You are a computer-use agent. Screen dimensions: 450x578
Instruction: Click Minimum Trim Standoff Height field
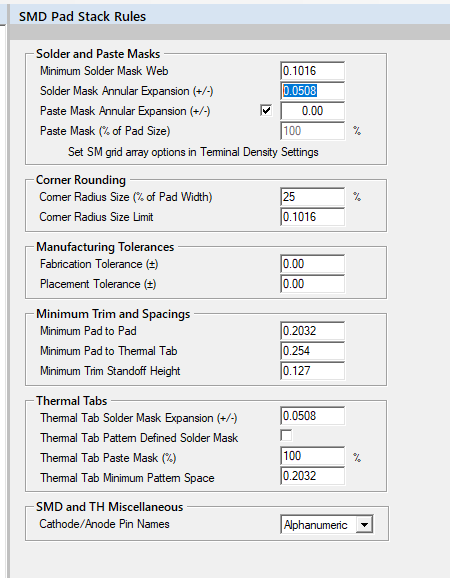pyautogui.click(x=312, y=371)
